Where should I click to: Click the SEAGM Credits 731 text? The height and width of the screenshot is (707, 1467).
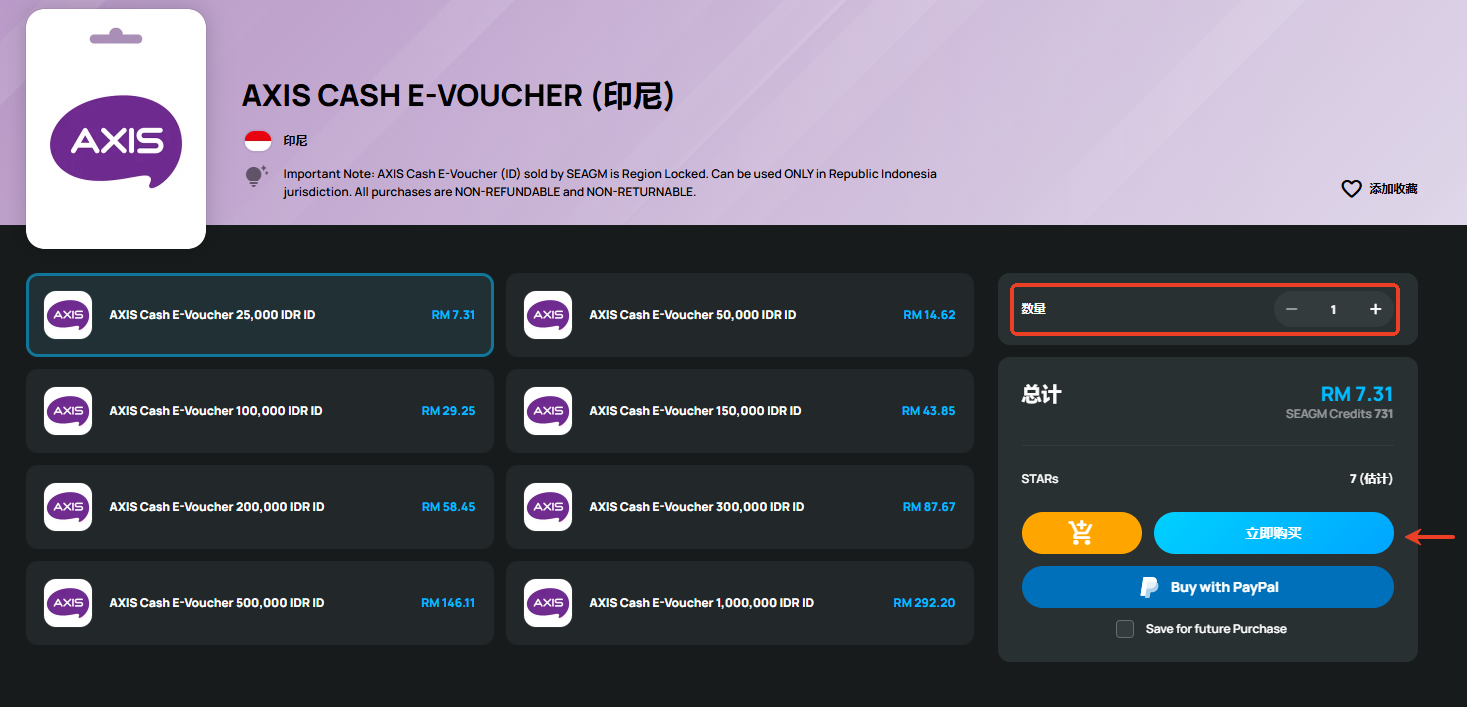1339,414
